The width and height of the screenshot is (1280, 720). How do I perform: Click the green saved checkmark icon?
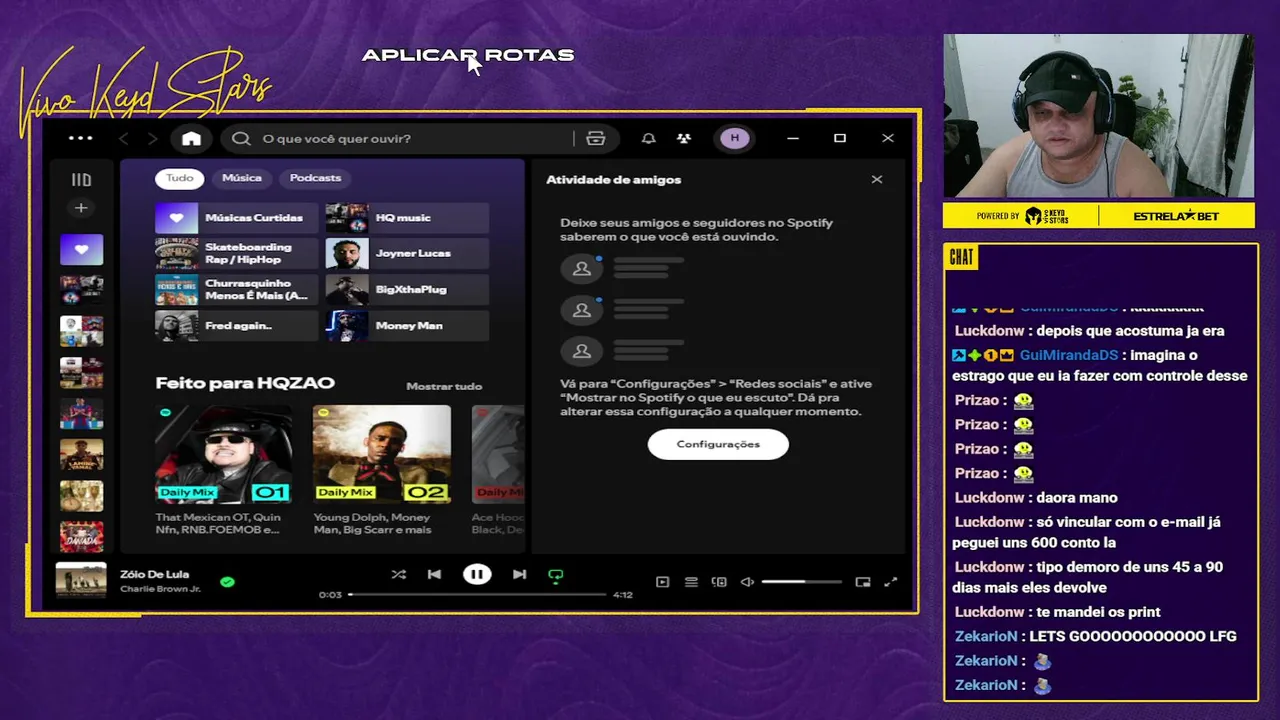pyautogui.click(x=227, y=581)
